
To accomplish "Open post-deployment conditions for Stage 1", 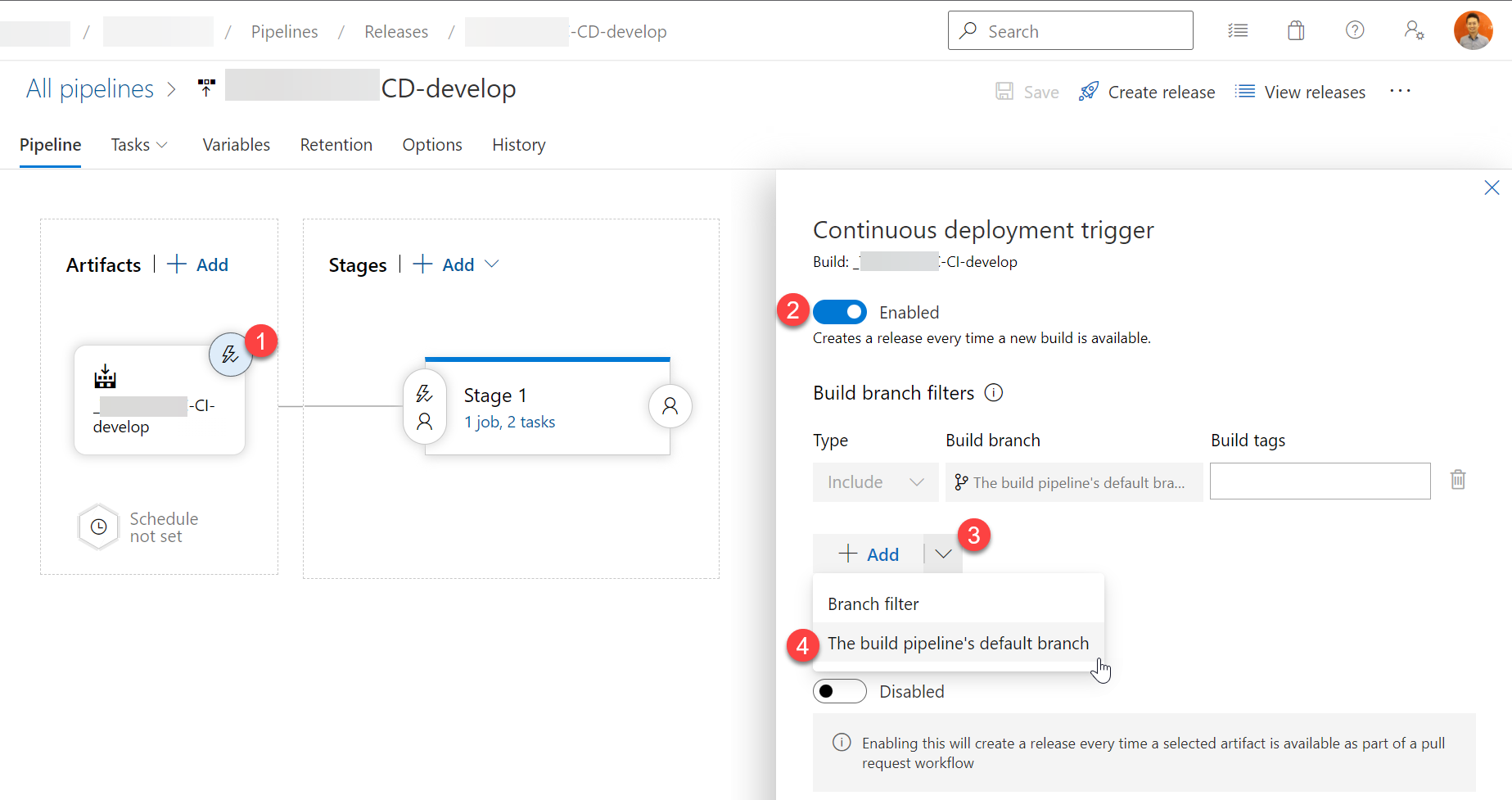I will coord(670,405).
